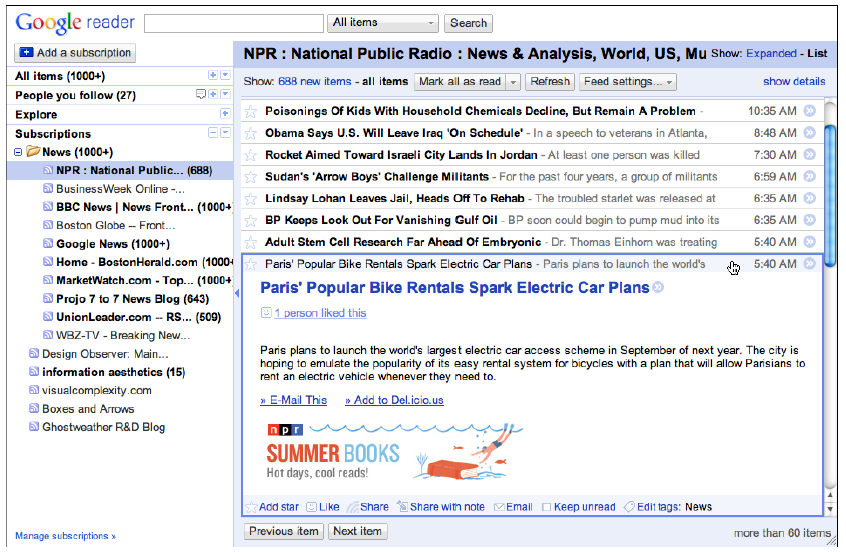Click the Add to Del.icio.us link
The width and height of the screenshot is (846, 552).
pos(394,400)
